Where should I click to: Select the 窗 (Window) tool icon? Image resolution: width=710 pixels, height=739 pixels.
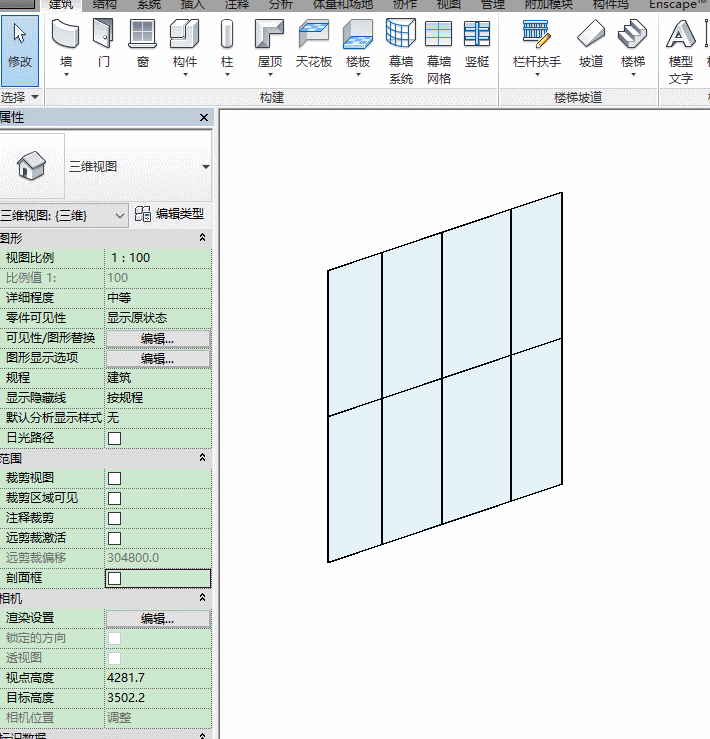pos(142,34)
